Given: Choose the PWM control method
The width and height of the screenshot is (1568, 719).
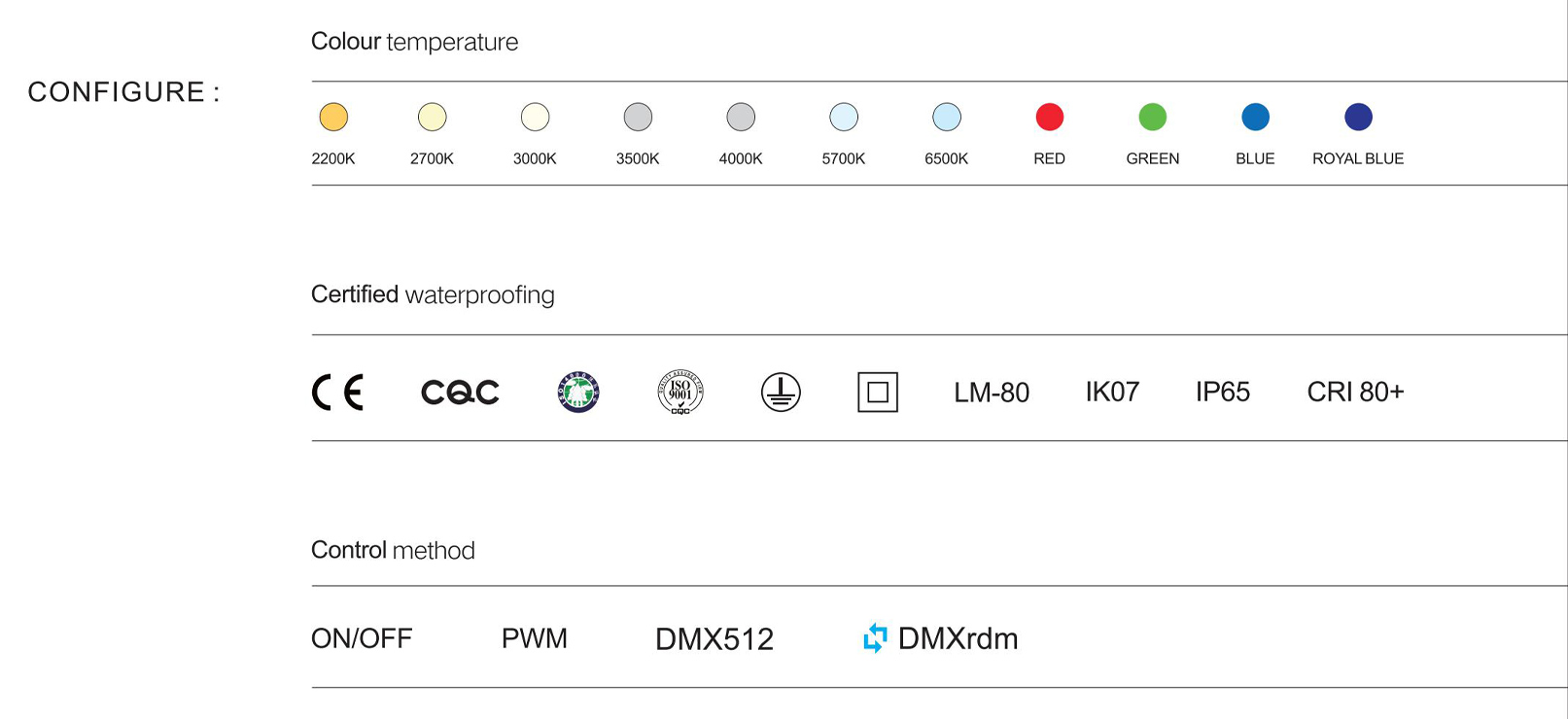Looking at the screenshot, I should [535, 638].
